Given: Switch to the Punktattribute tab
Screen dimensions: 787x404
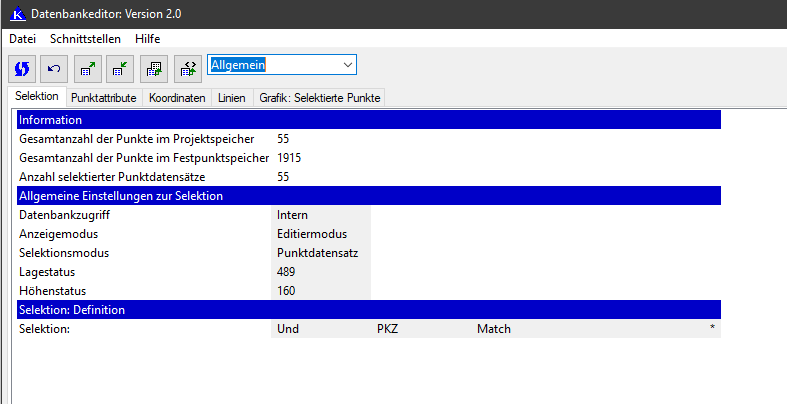Looking at the screenshot, I should [104, 98].
